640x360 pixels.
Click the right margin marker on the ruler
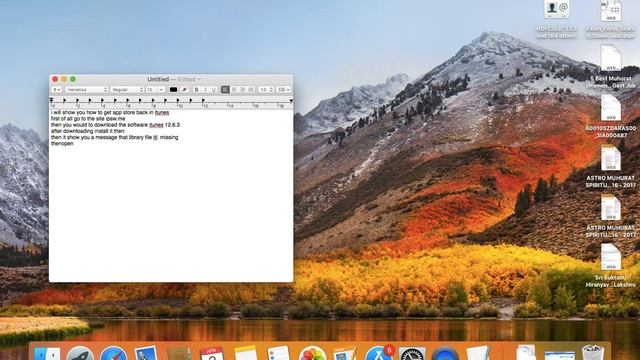[x=291, y=100]
